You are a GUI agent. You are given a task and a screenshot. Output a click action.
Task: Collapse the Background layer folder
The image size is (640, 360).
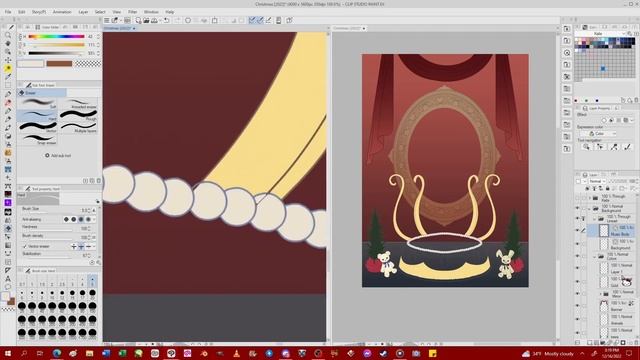590,208
